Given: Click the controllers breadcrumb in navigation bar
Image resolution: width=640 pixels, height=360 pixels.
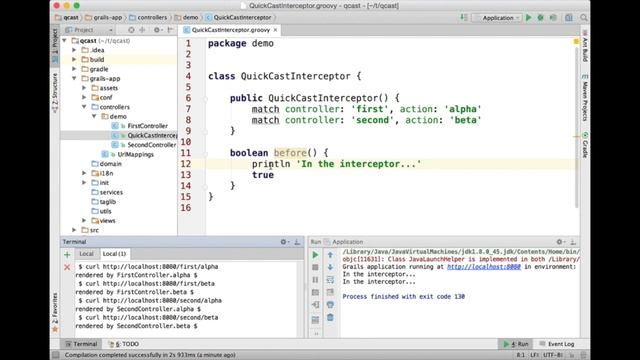Looking at the screenshot, I should click(x=149, y=18).
